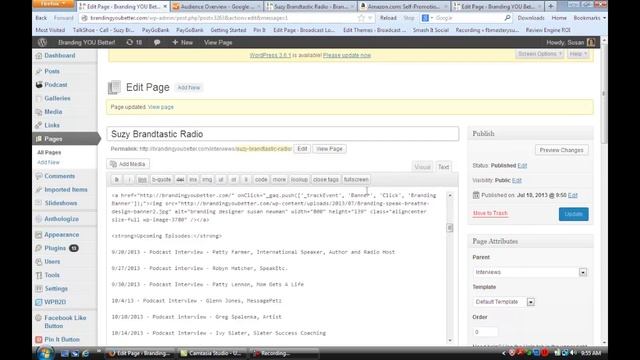Screen dimensions: 640x360
Task: Switch to Audience Overview Google tab
Action: pyautogui.click(x=216, y=7)
